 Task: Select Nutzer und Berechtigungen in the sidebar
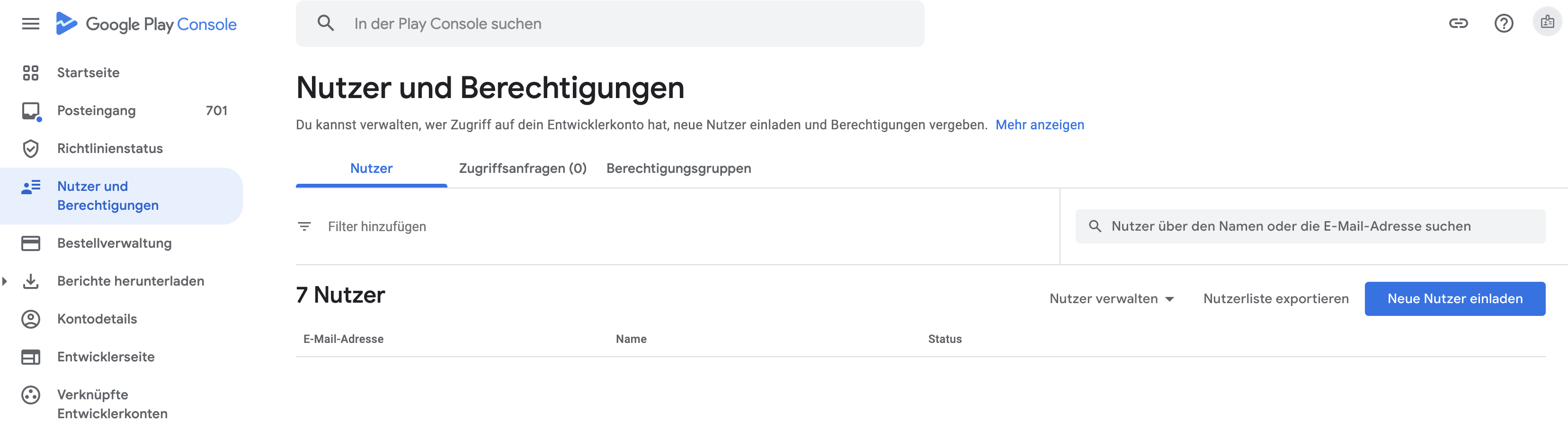pyautogui.click(x=122, y=196)
